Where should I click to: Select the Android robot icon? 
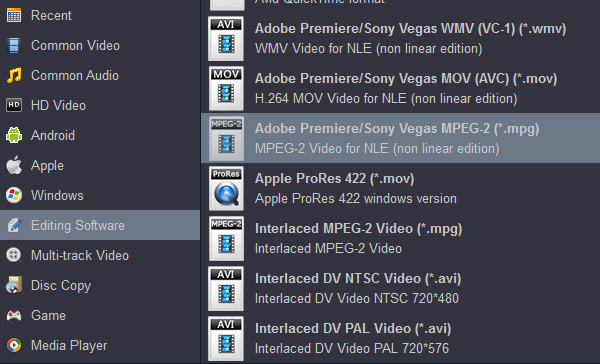pyautogui.click(x=14, y=135)
